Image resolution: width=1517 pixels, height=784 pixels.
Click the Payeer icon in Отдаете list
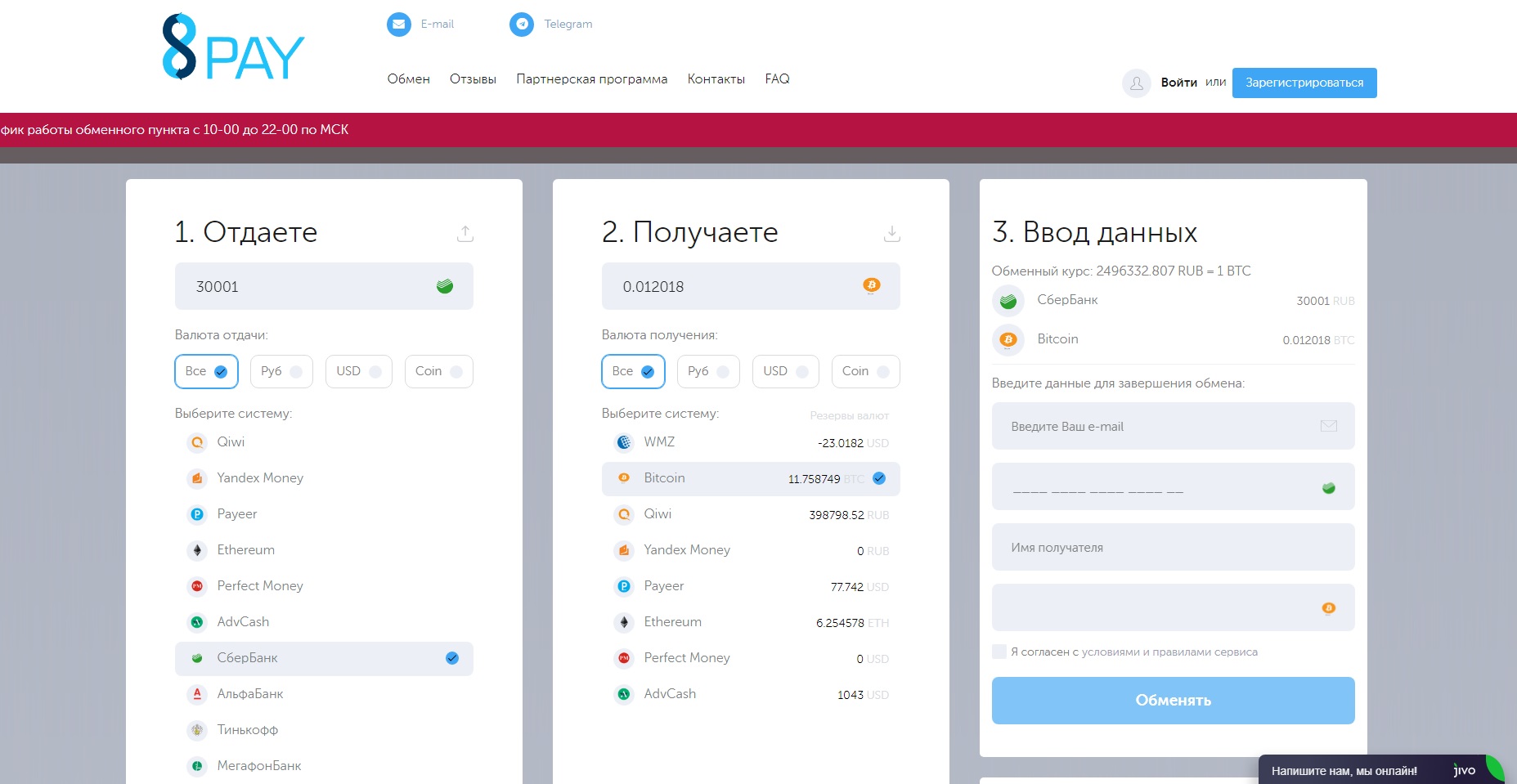click(197, 514)
